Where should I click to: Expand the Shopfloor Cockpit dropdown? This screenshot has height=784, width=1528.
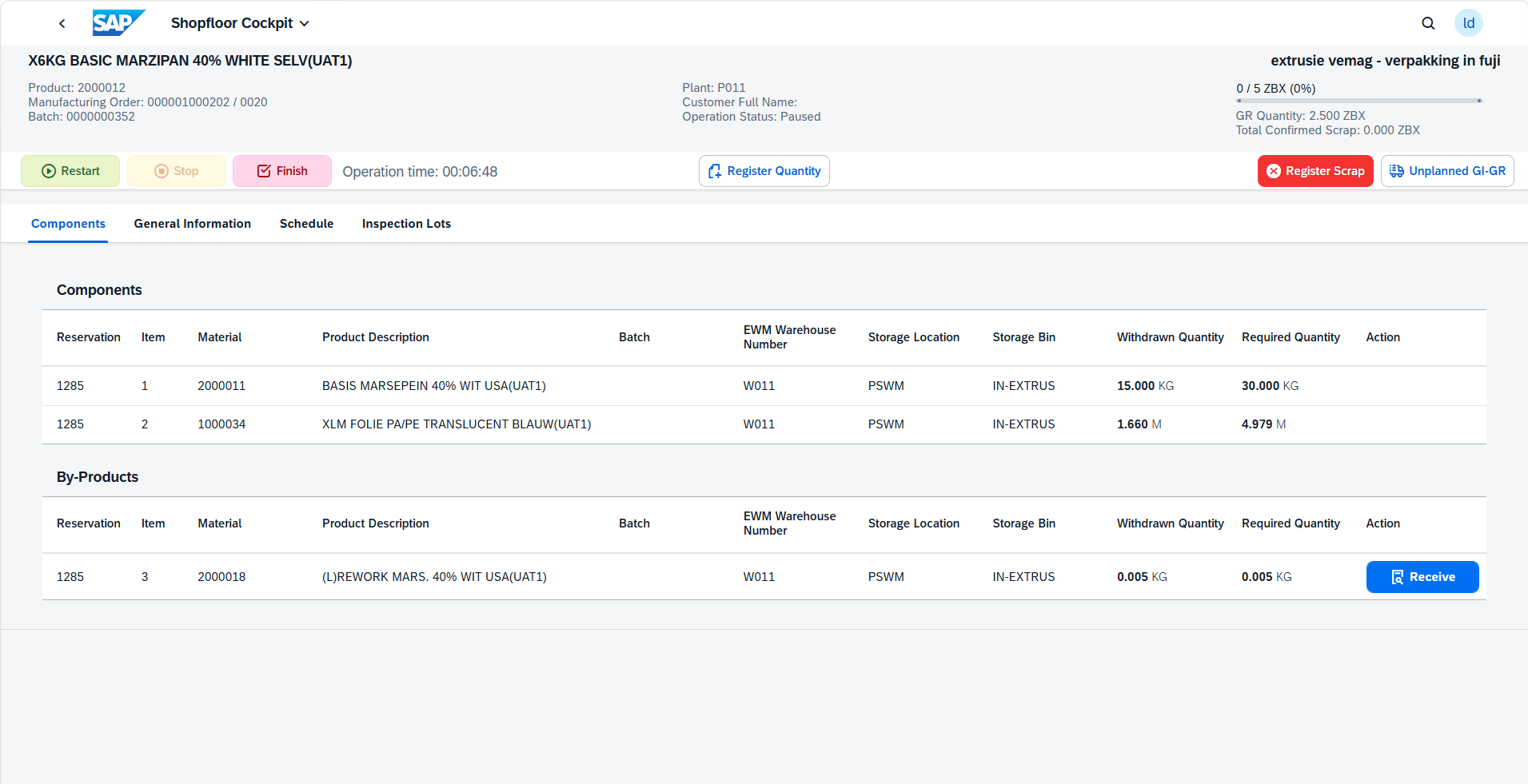click(x=240, y=23)
